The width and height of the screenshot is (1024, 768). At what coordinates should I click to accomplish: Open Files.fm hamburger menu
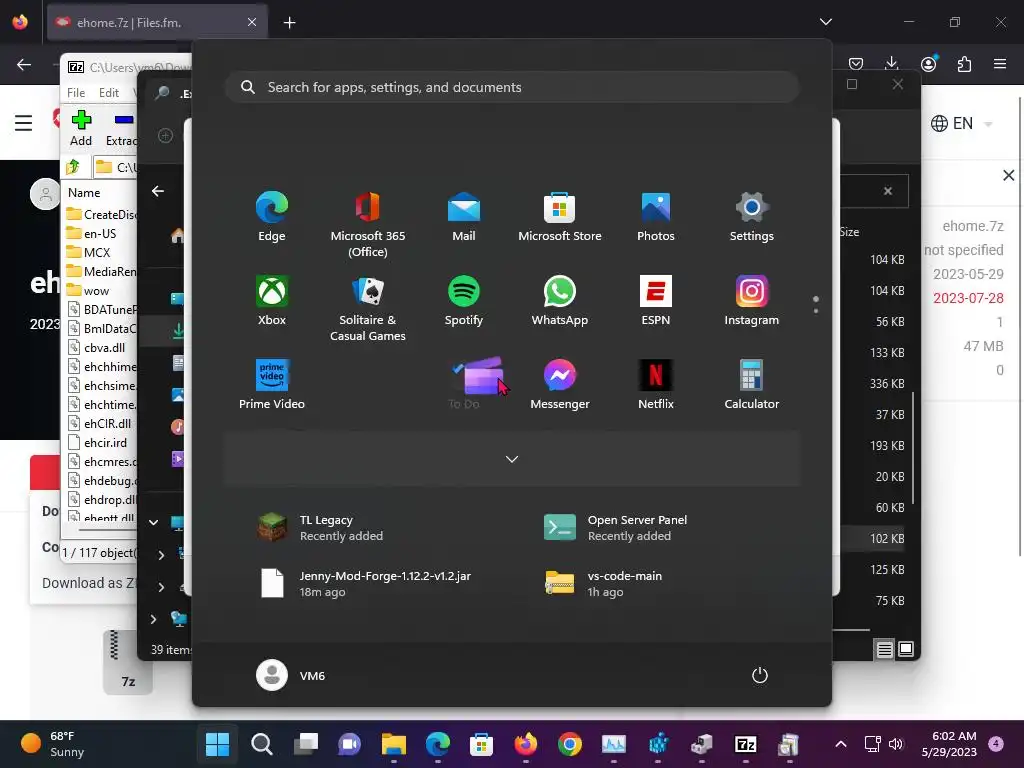point(24,123)
